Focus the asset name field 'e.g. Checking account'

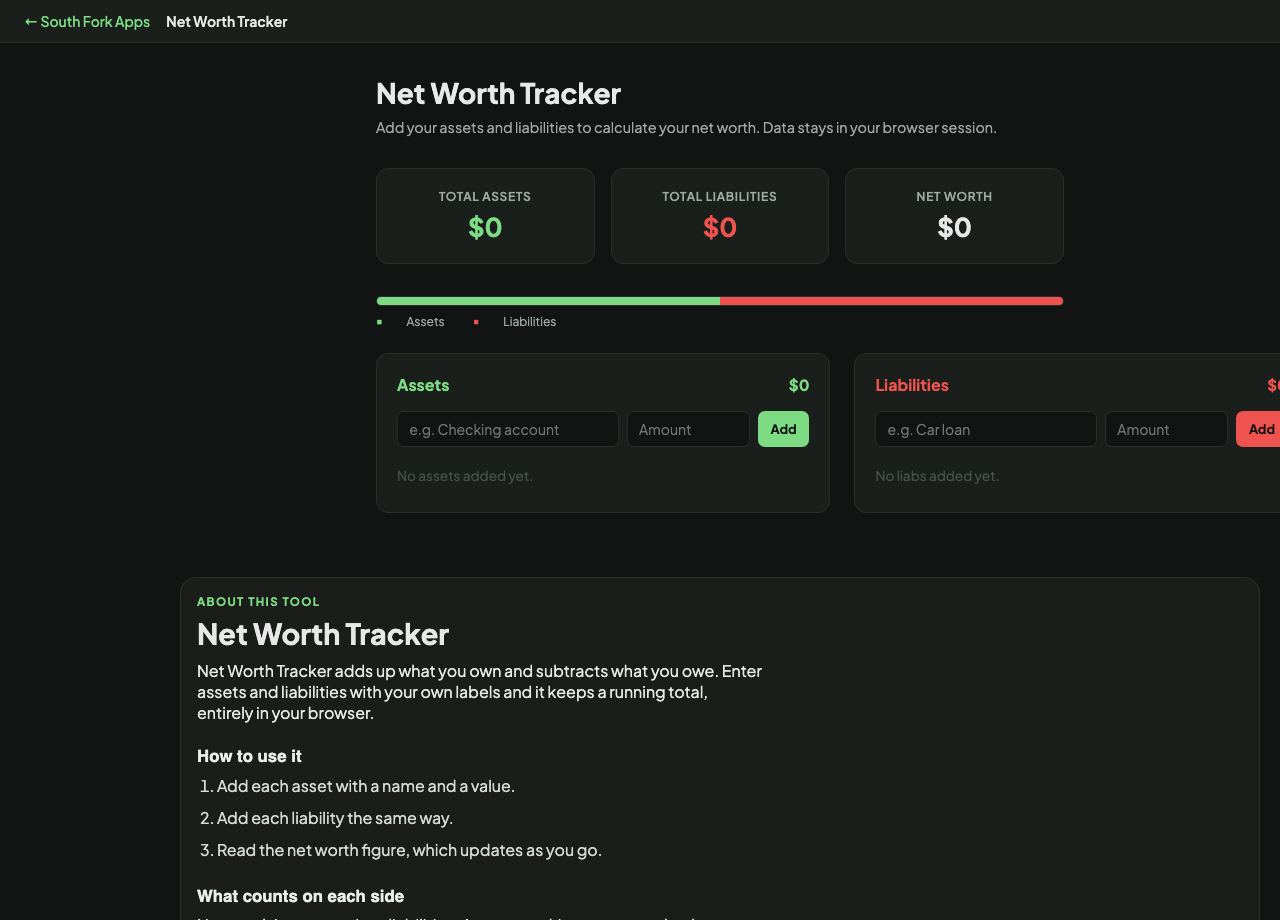tap(508, 429)
